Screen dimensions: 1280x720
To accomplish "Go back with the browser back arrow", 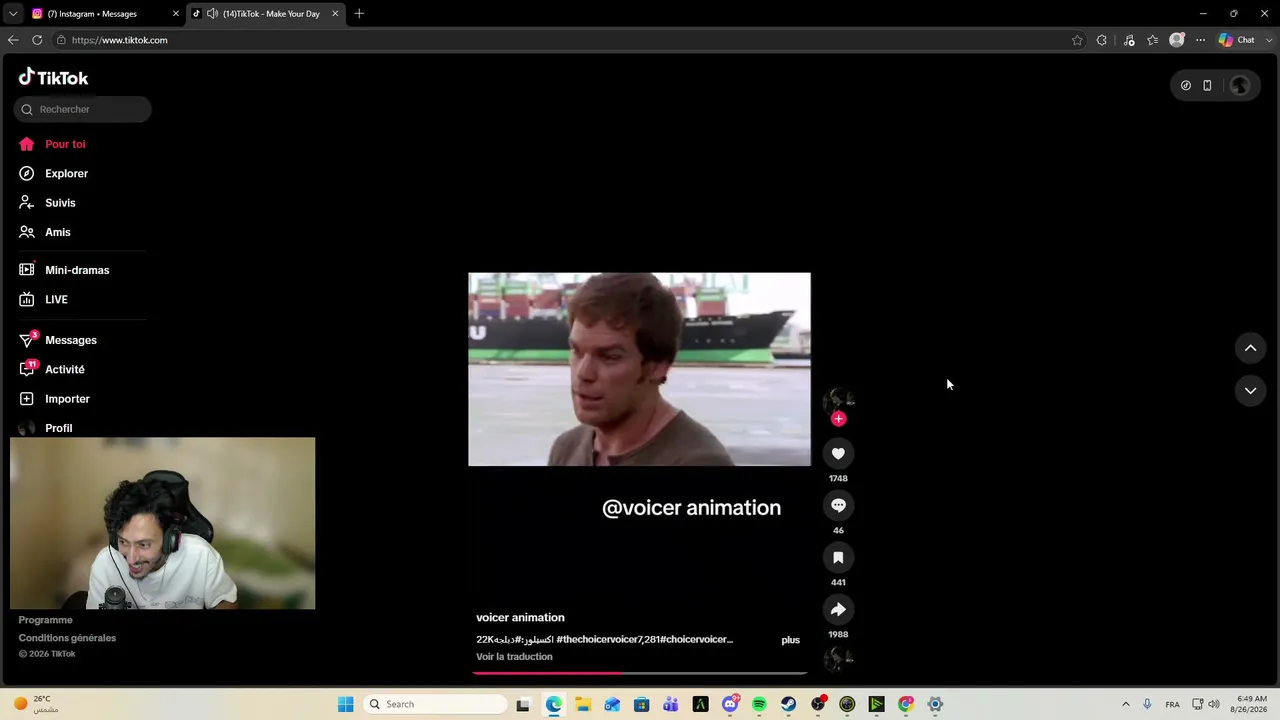I will point(13,40).
